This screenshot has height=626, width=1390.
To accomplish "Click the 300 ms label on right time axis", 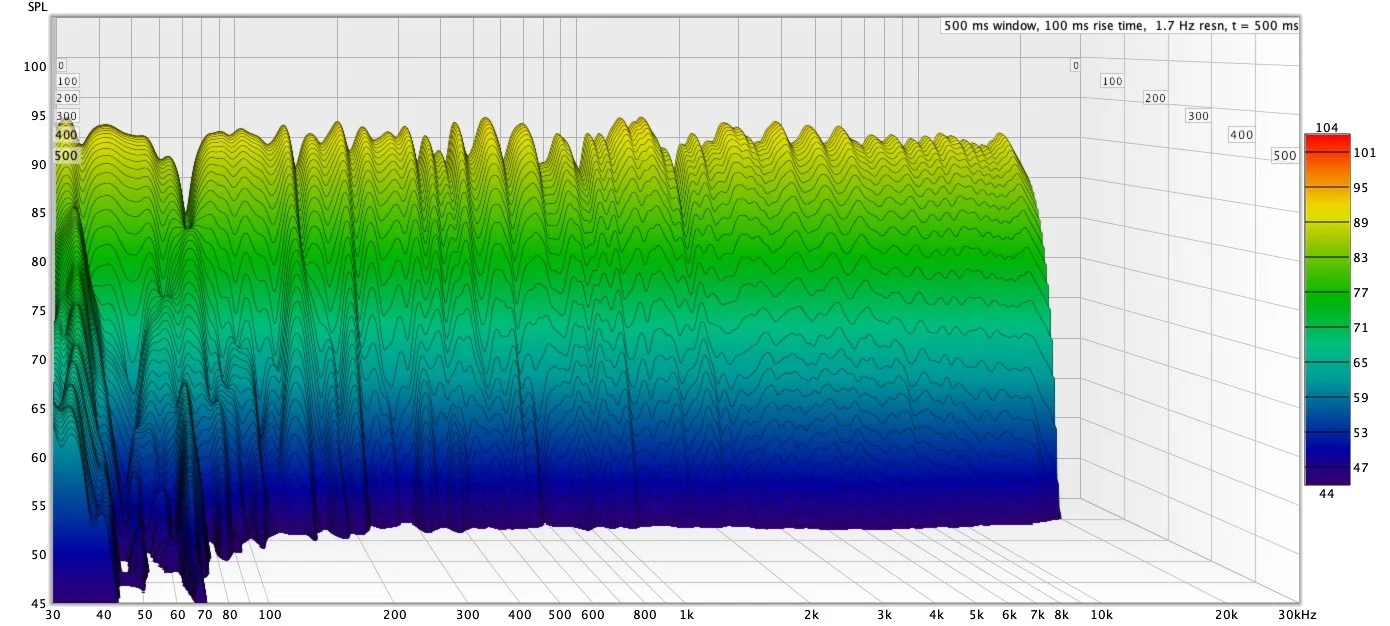I will point(1198,116).
